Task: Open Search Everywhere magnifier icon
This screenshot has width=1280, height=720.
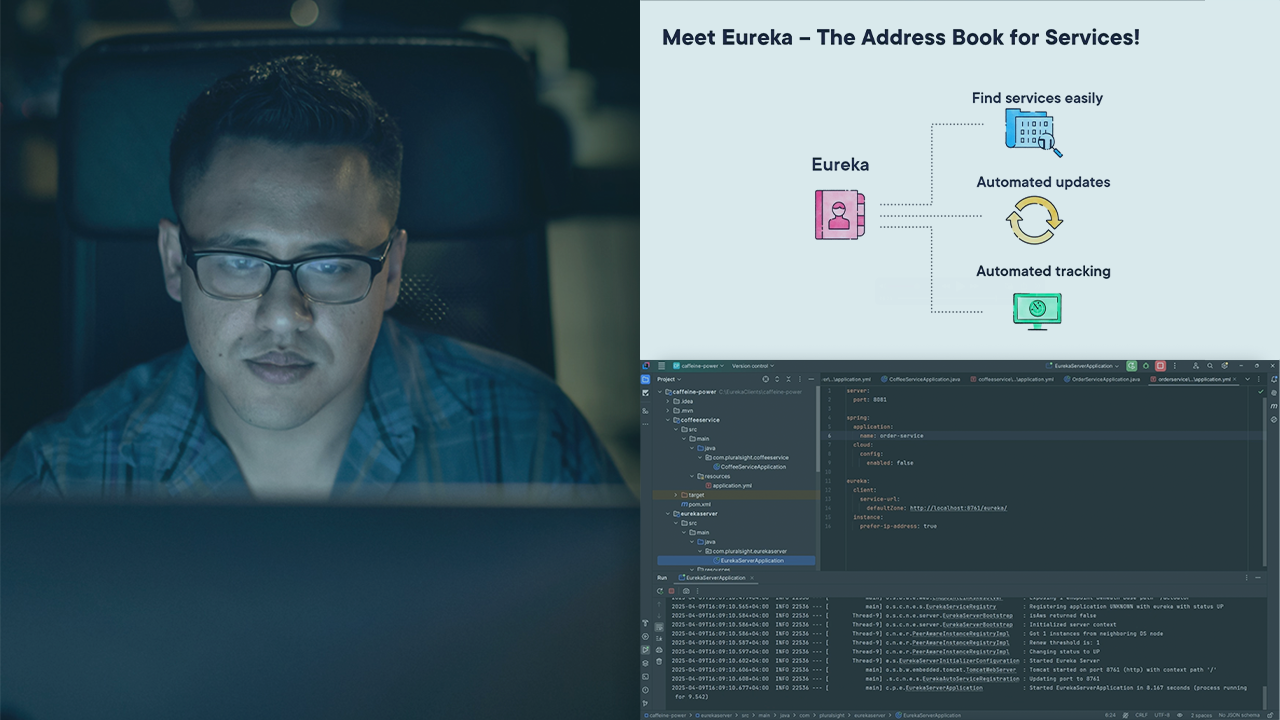Action: pyautogui.click(x=1210, y=366)
